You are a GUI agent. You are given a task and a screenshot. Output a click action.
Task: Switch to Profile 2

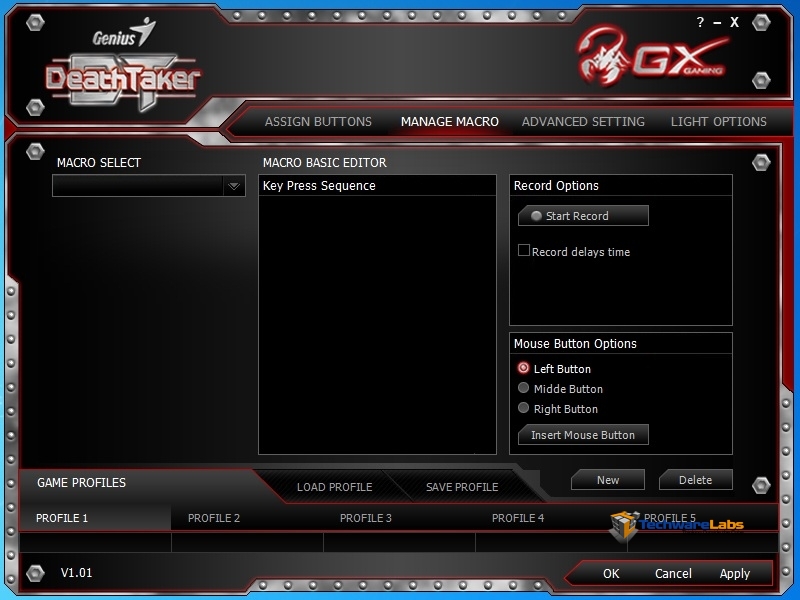214,518
